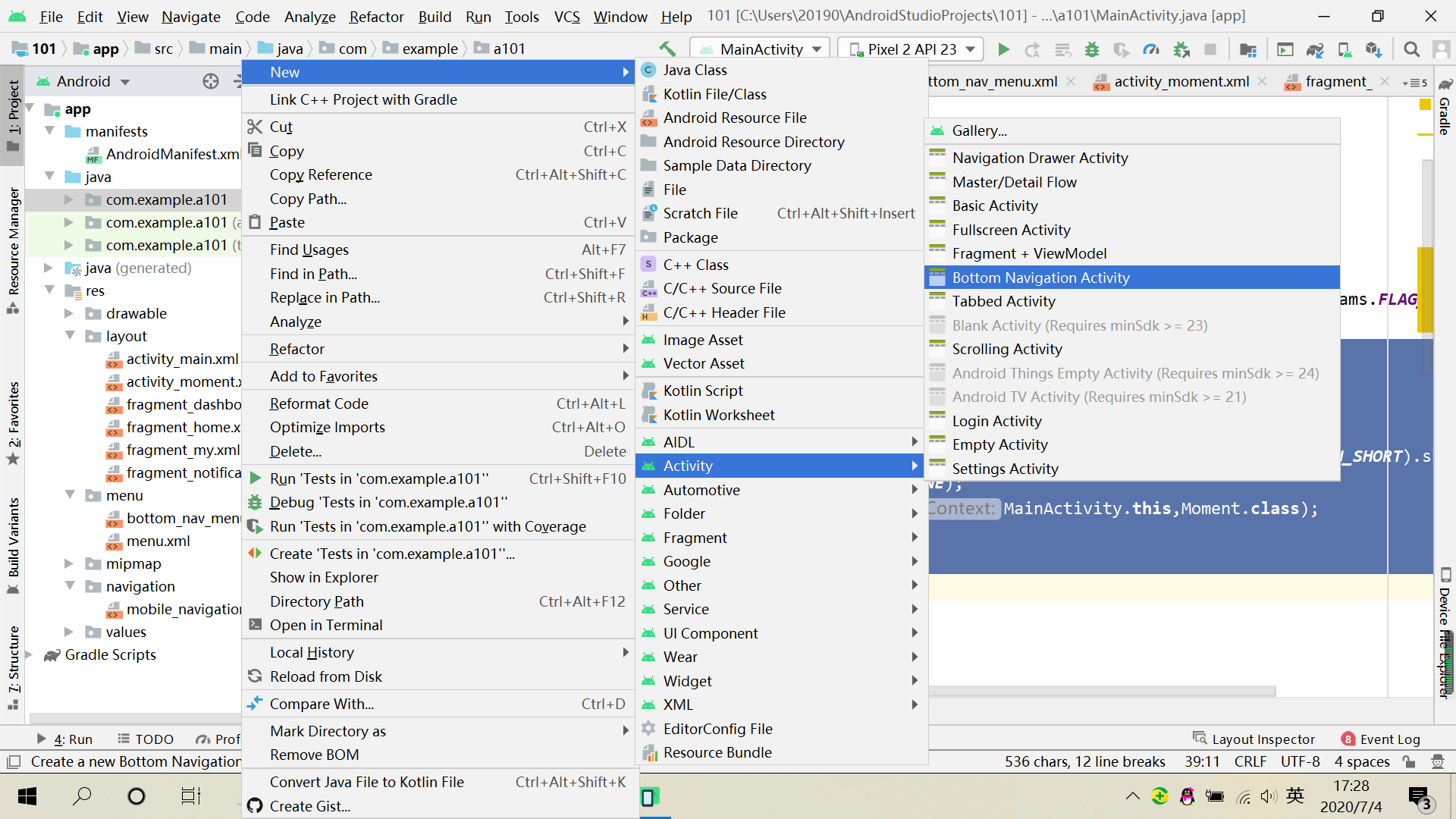Image resolution: width=1456 pixels, height=819 pixels.
Task: Open the Profiler gauge icon in toolbar
Action: point(1151,49)
